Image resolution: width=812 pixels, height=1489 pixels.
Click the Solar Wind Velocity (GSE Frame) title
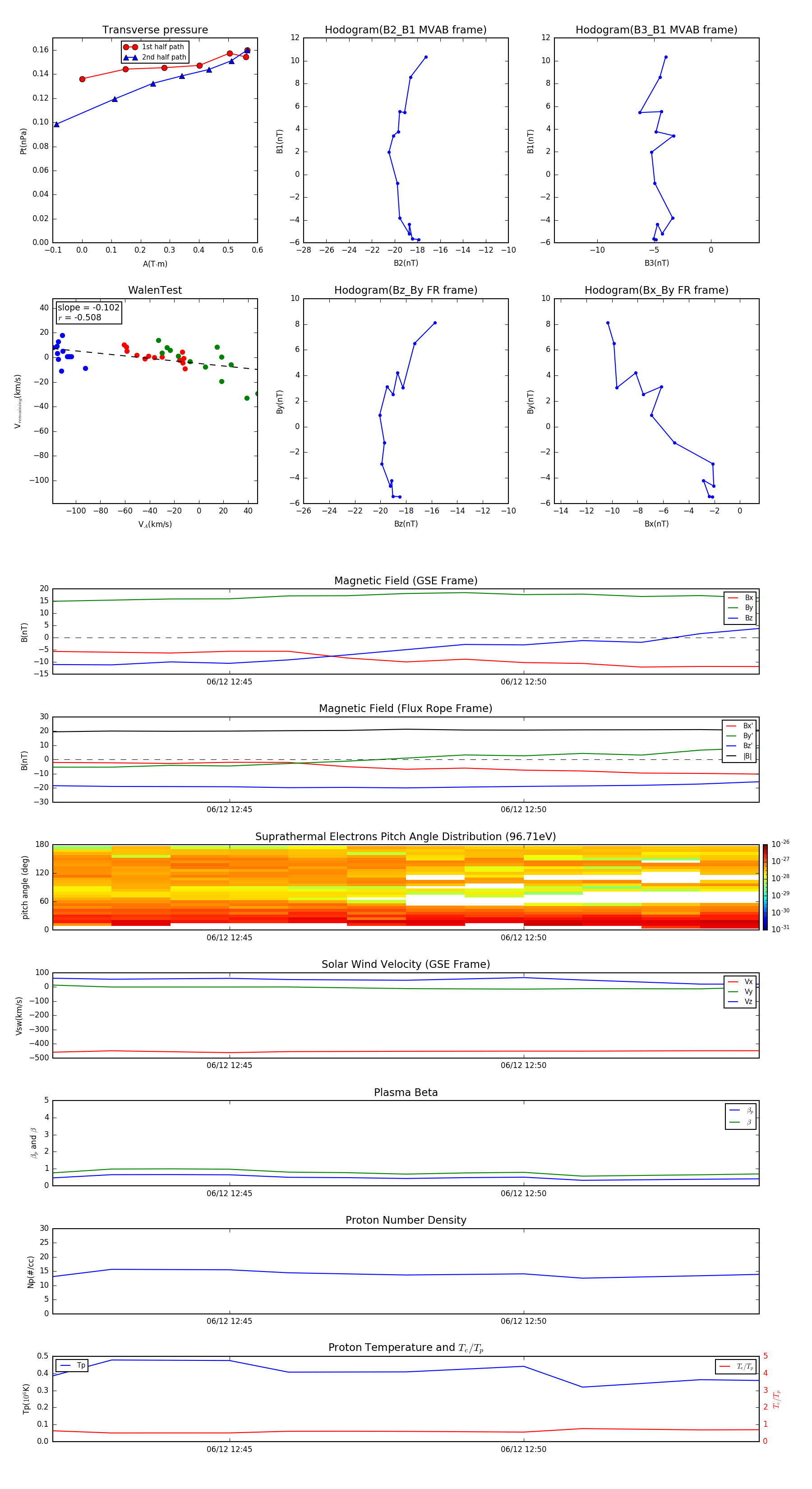[406, 965]
